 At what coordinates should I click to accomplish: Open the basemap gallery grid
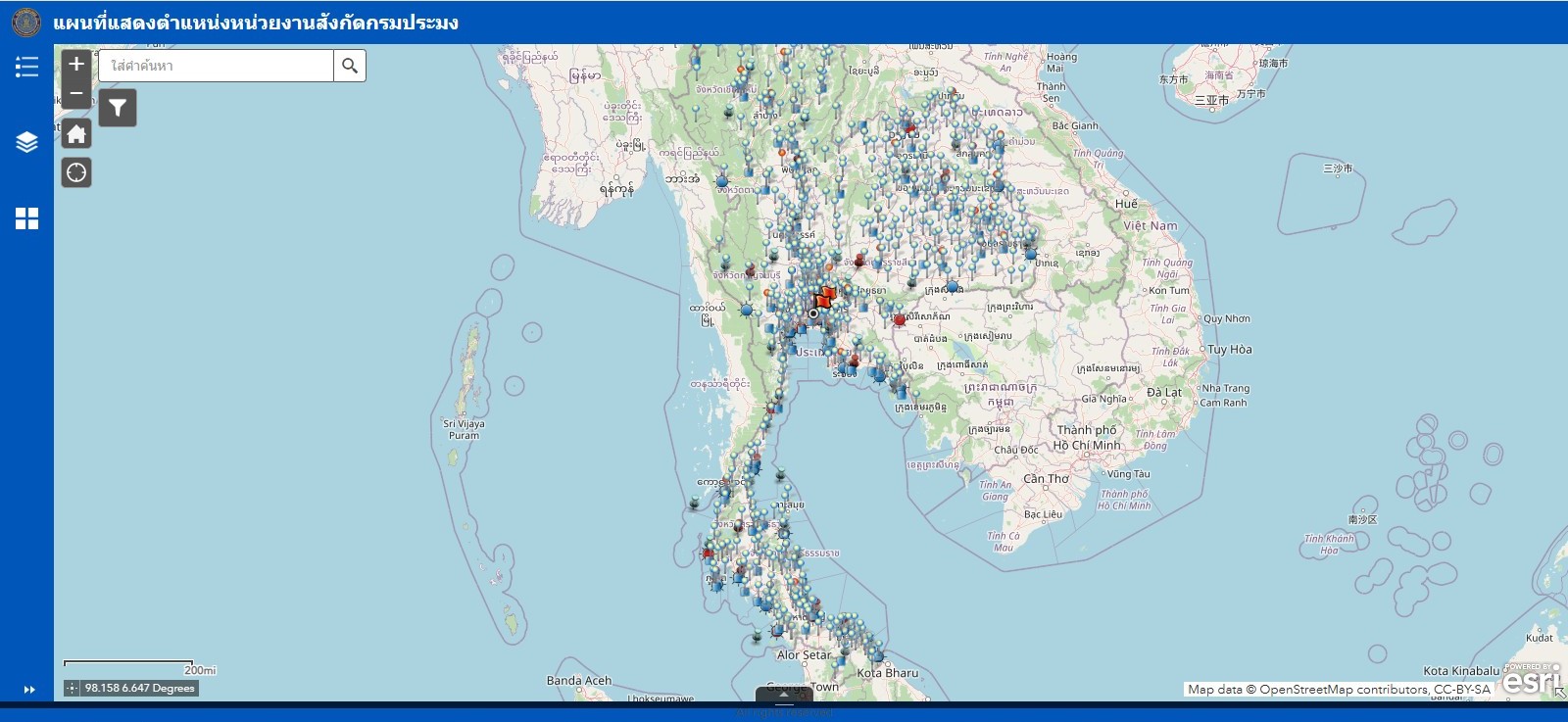(26, 218)
